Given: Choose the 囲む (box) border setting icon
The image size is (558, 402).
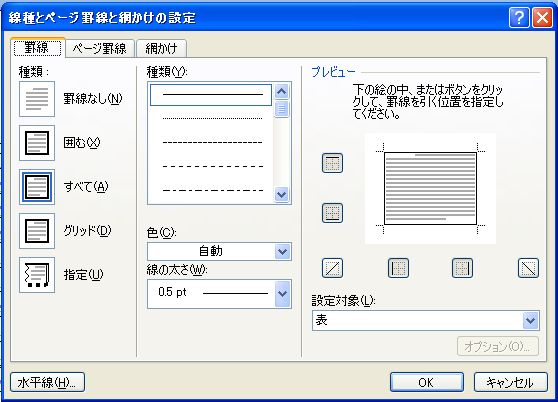Looking at the screenshot, I should (37, 143).
